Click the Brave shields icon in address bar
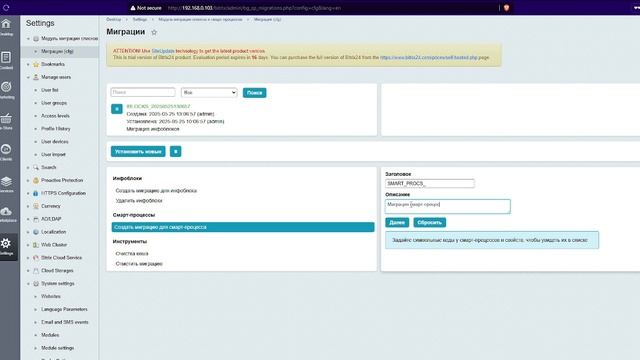The width and height of the screenshot is (640, 360). [507, 8]
